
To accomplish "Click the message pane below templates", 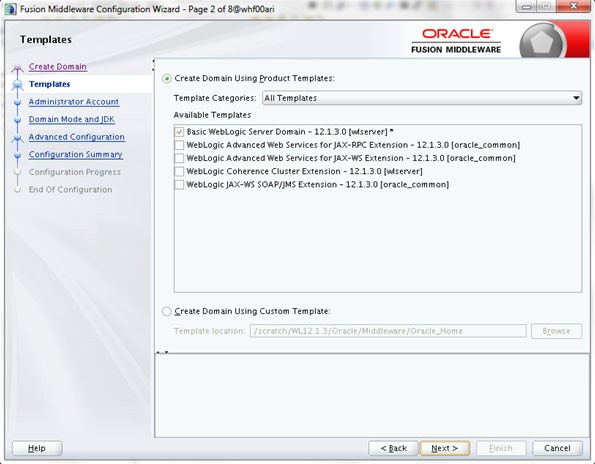I will coord(372,396).
